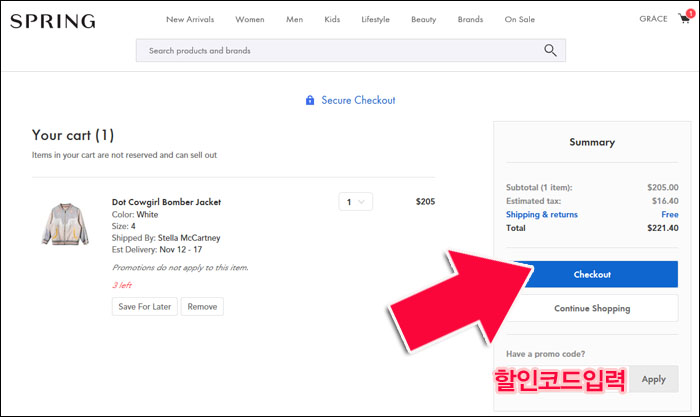
Task: Open the Beauty menu
Action: 424,19
